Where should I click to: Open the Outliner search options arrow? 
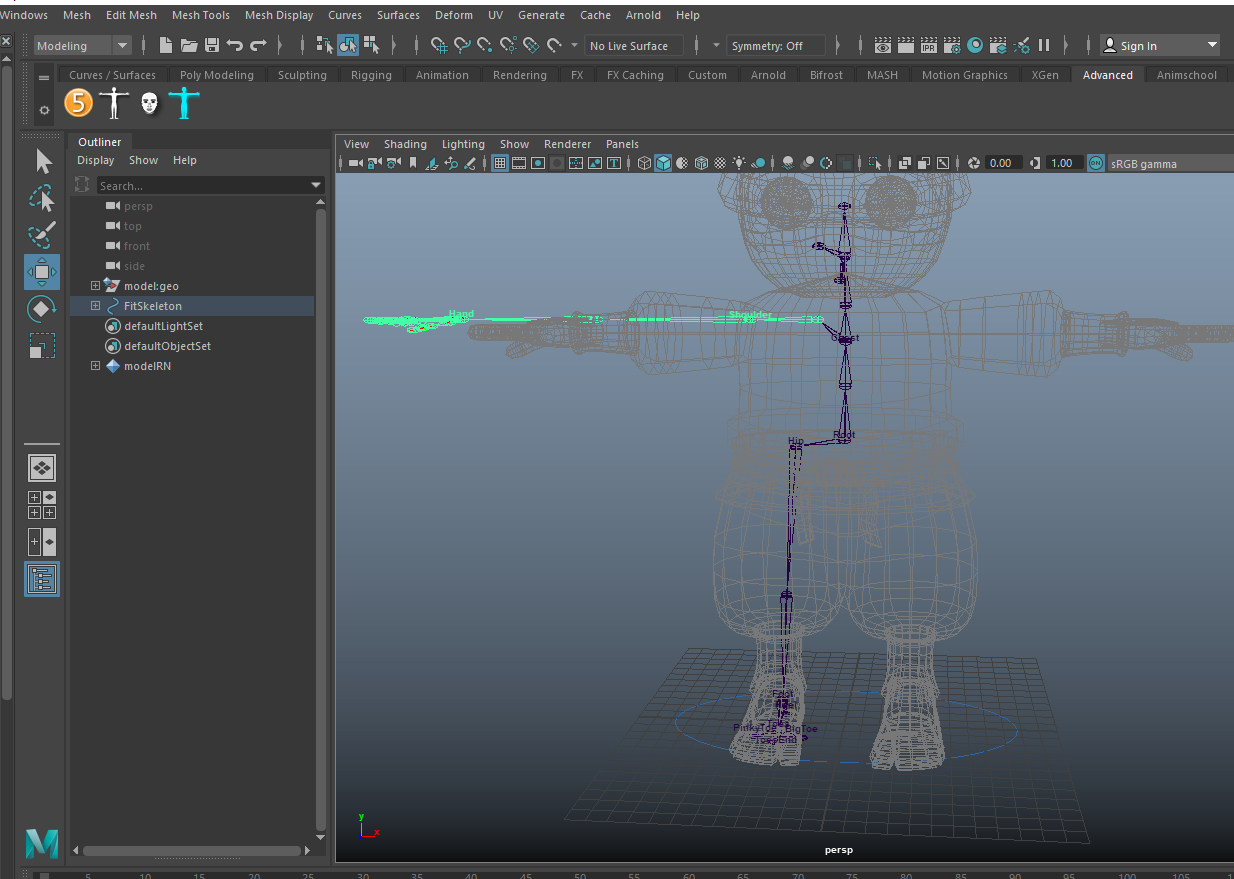tap(316, 185)
